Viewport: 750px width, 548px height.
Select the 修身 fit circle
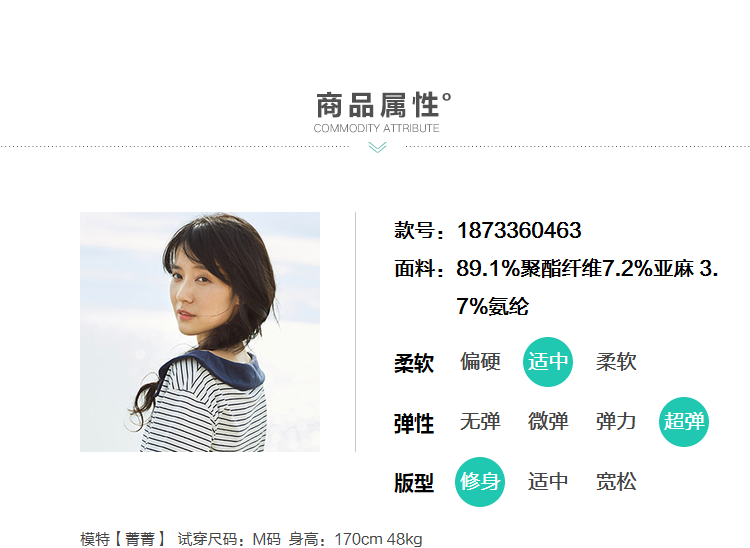(x=480, y=482)
